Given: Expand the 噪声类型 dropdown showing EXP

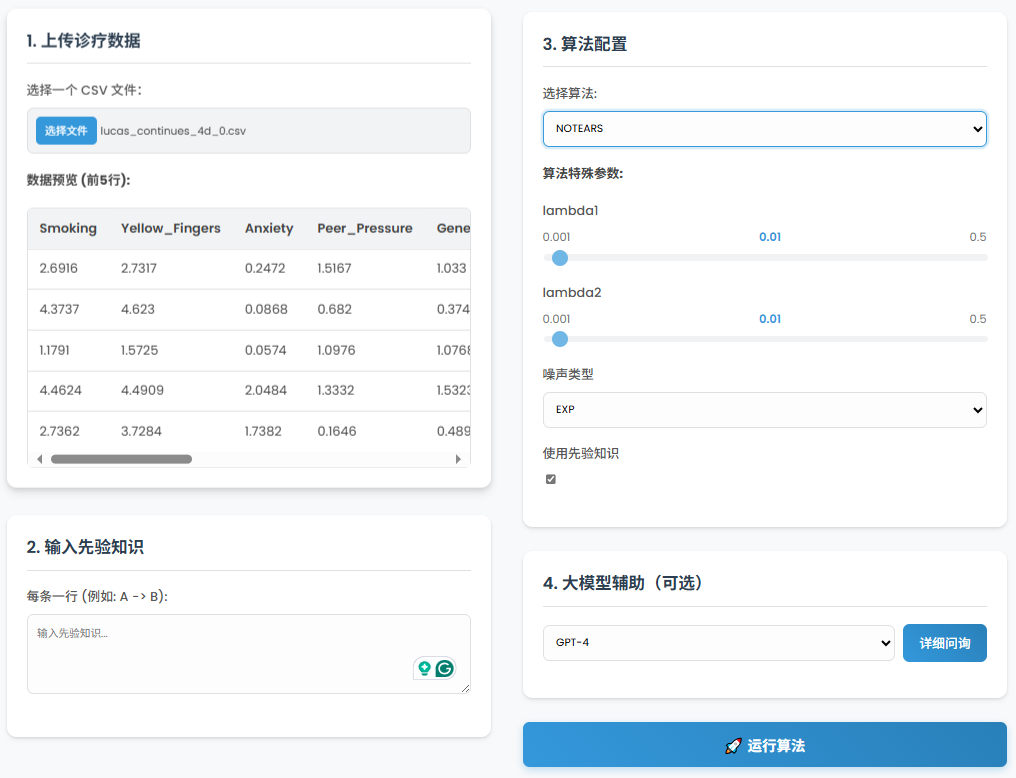Looking at the screenshot, I should coord(764,410).
